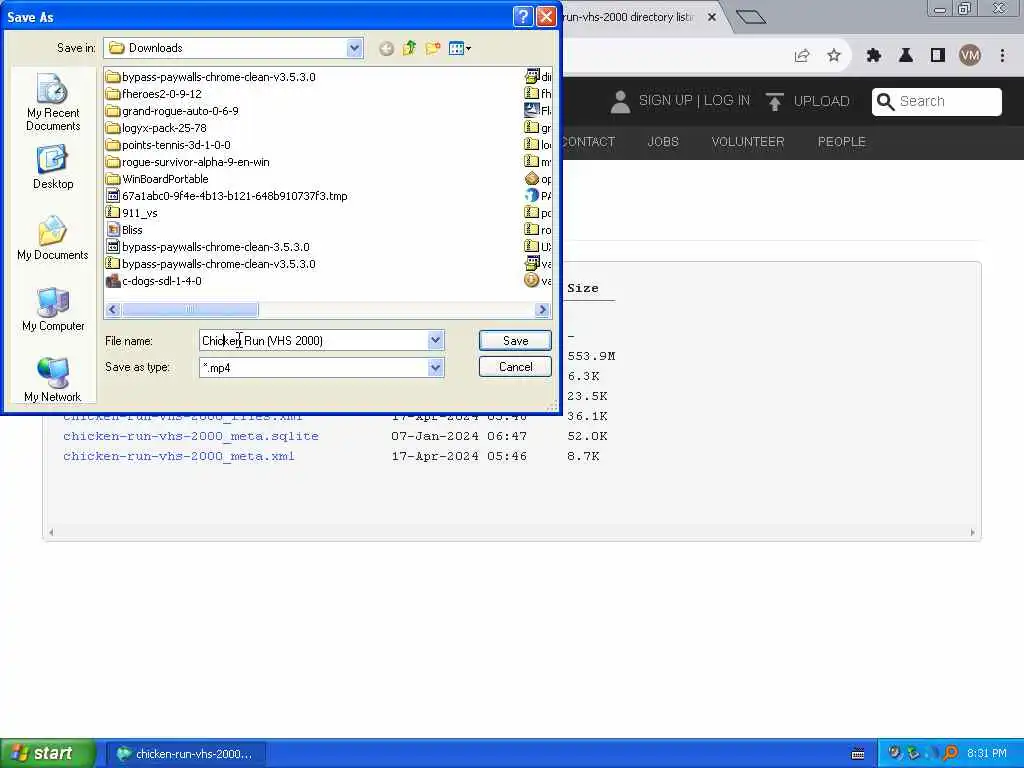Viewport: 1024px width, 768px height.
Task: Select the WinBoardPortable folder
Action: click(157, 179)
